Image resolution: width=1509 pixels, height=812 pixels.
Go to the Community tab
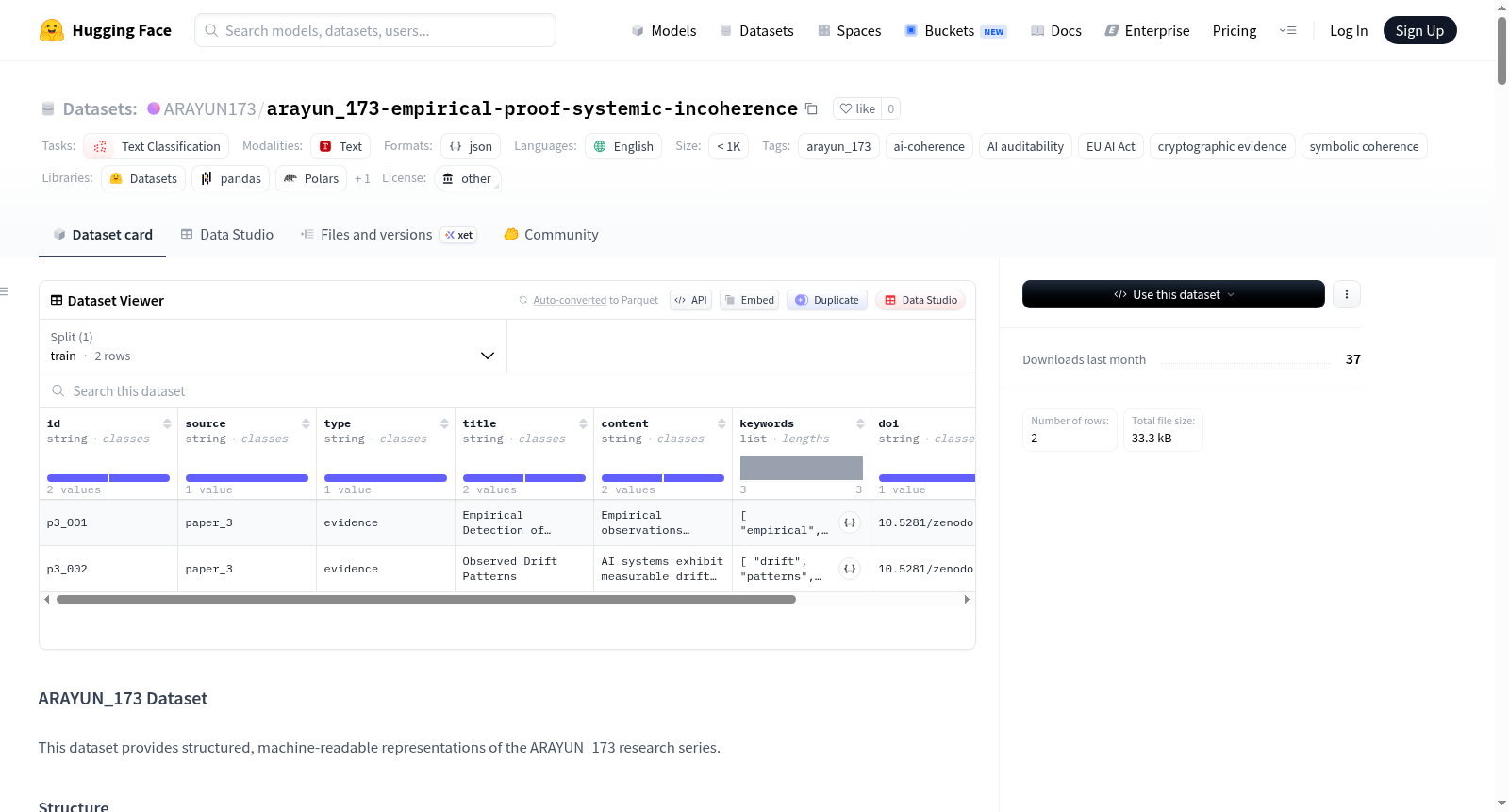[551, 235]
